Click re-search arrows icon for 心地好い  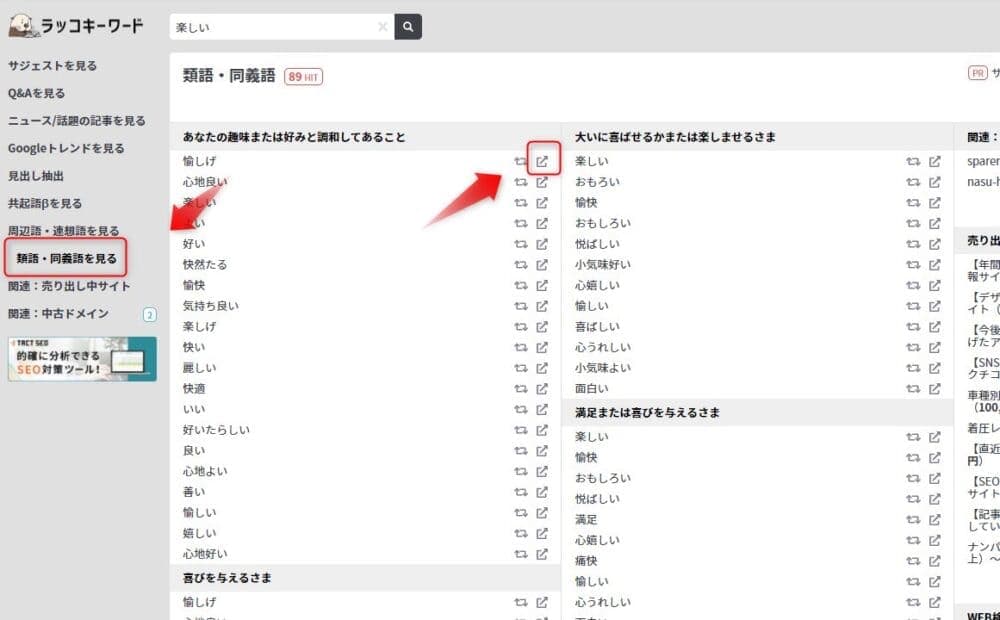[x=521, y=554]
